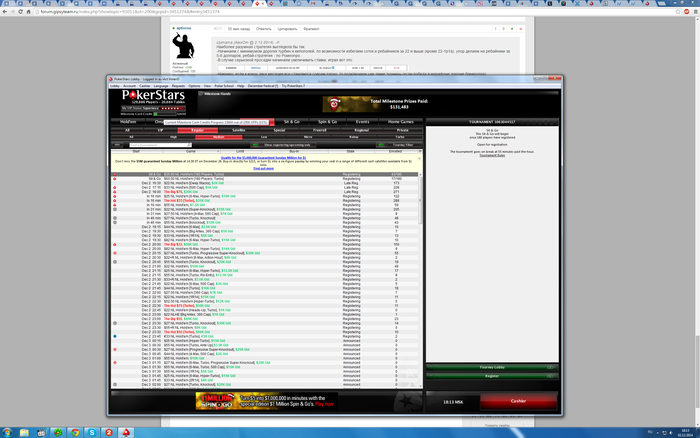
Task: Open PokerStars from the taskbar
Action: 126,432
